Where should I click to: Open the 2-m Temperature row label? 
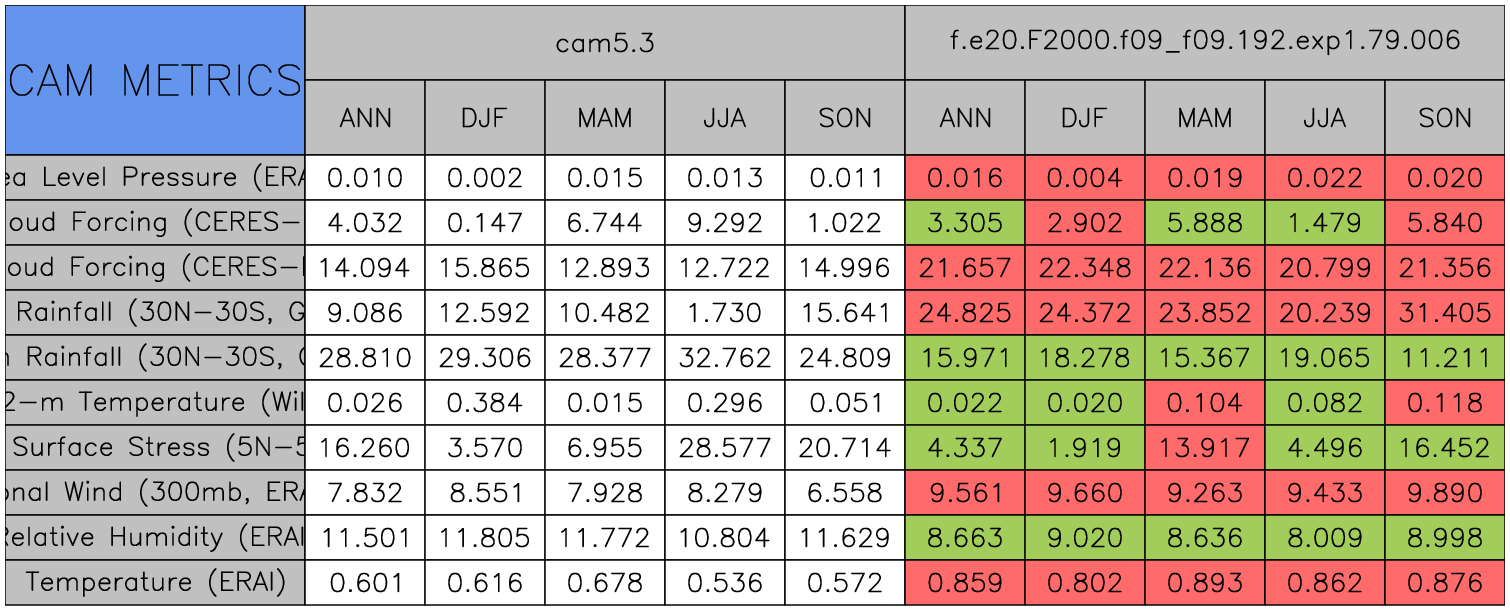(155, 403)
